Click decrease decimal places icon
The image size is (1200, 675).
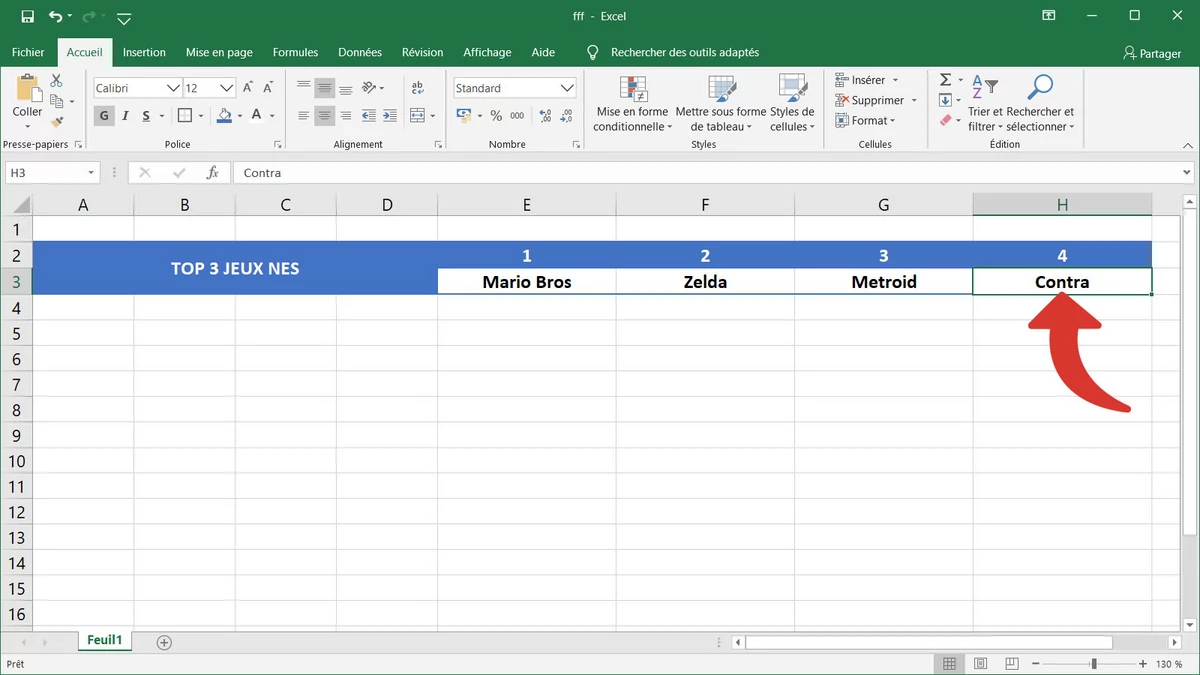(x=567, y=116)
